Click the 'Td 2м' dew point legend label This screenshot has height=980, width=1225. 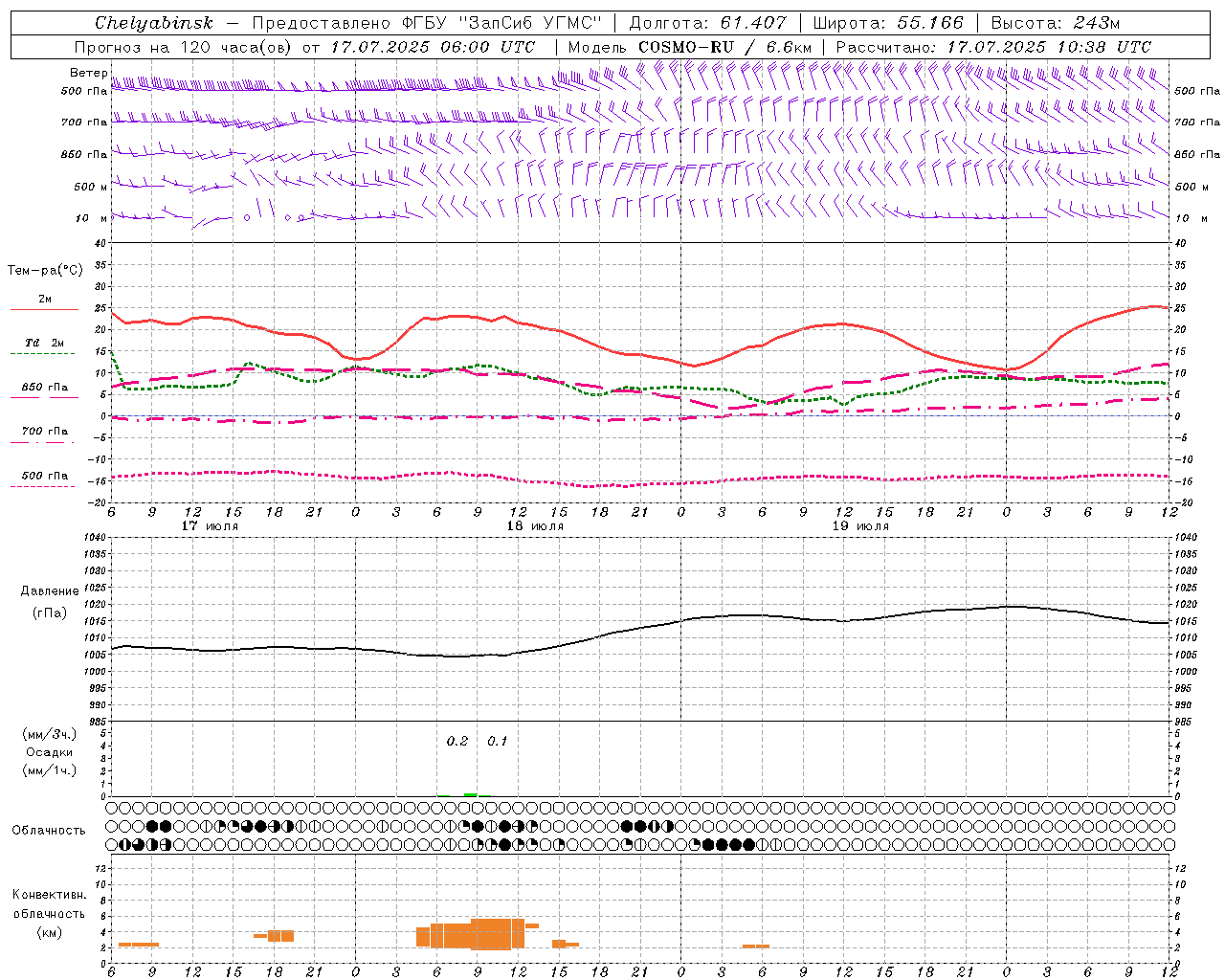pos(45,343)
